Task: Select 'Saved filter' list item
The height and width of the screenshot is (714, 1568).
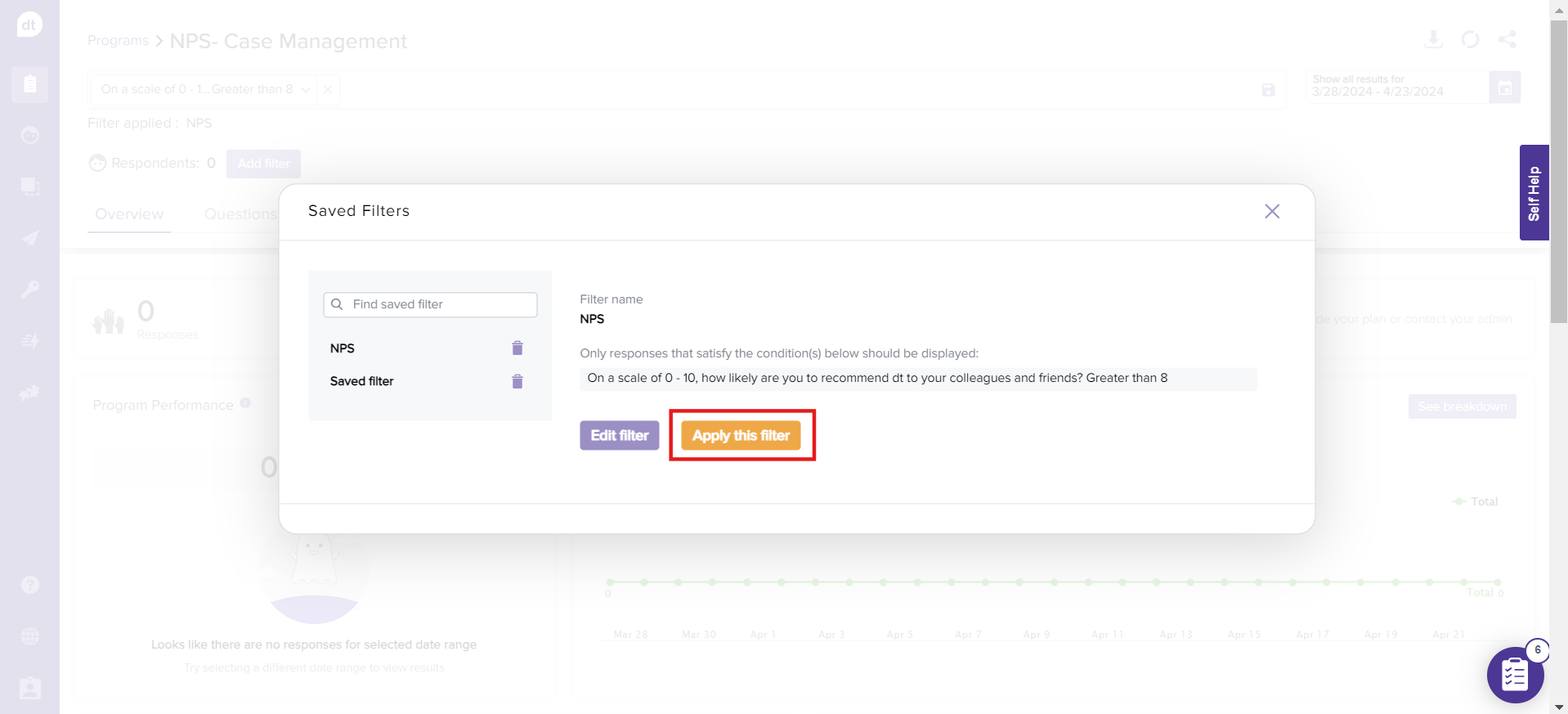Action: (362, 382)
